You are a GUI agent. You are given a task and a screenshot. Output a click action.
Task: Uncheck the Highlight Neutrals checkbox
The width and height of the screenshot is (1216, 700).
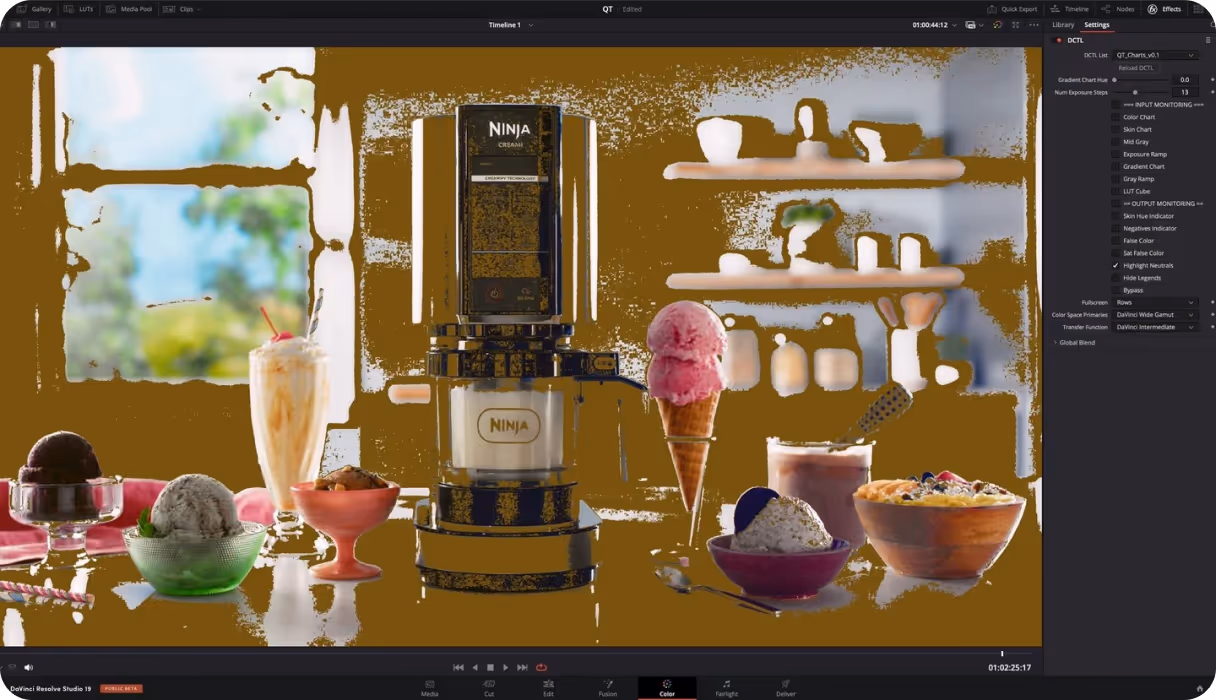[x=1116, y=265]
